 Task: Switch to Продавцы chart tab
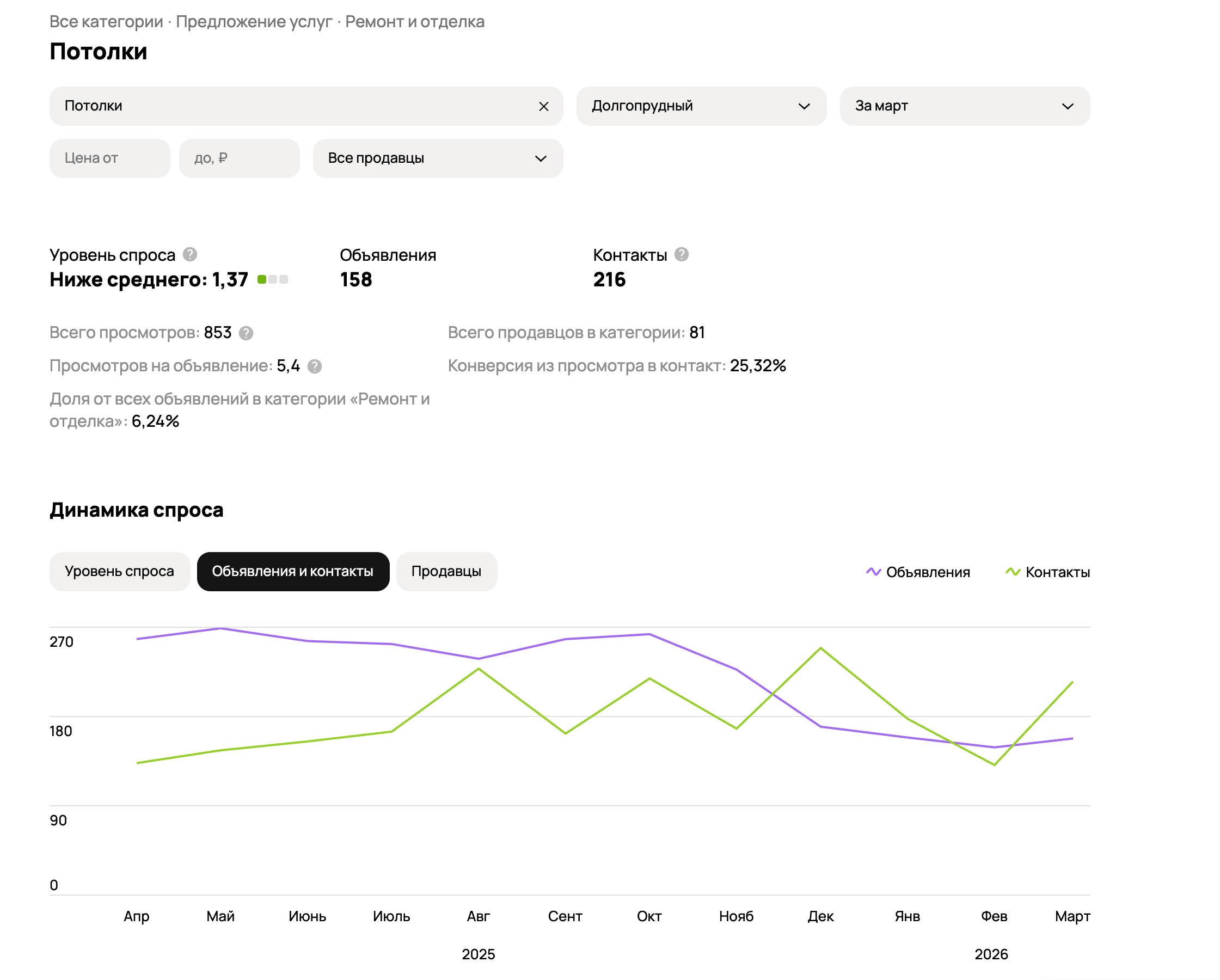pos(446,572)
